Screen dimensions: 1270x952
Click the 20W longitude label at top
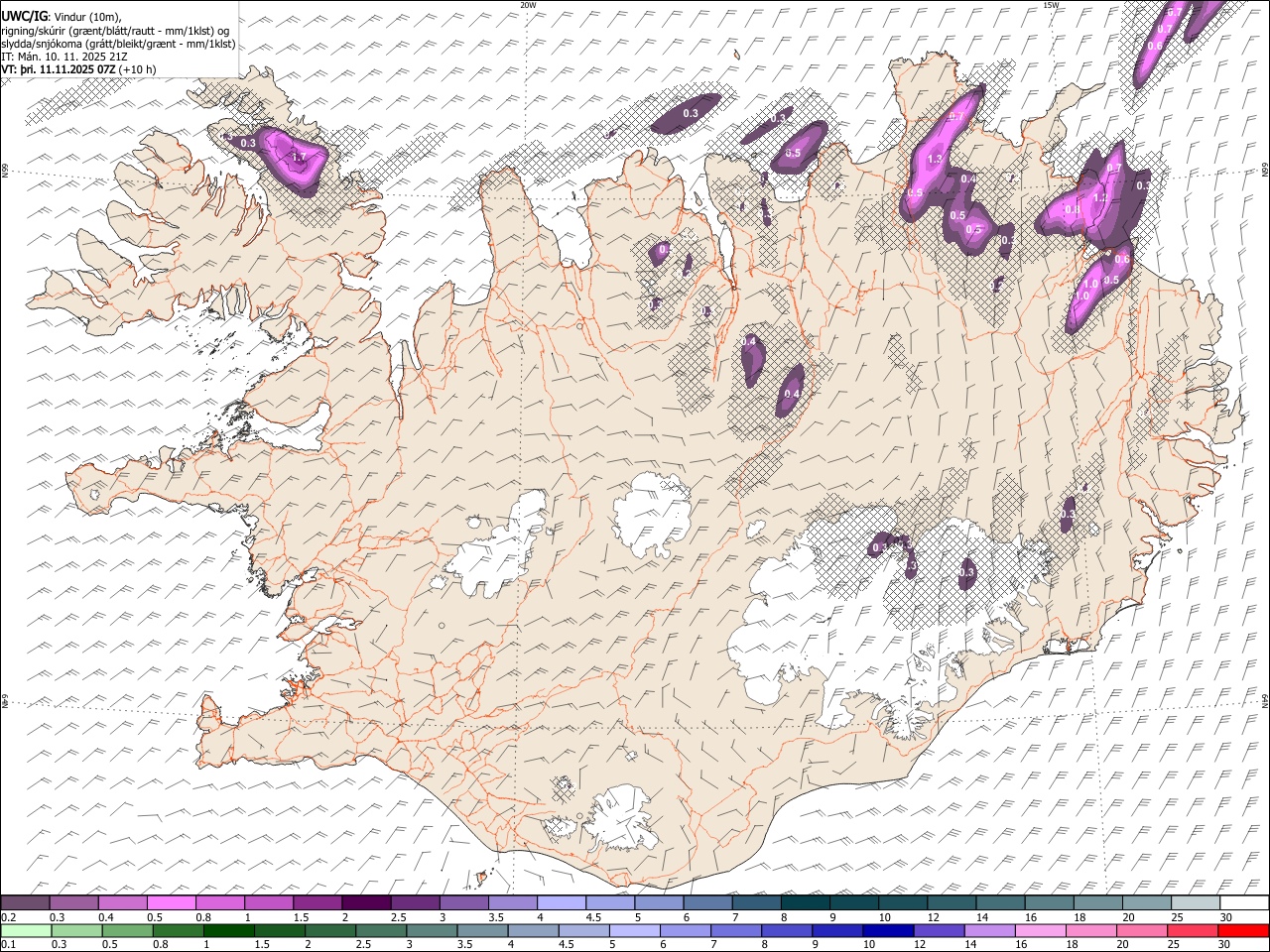(529, 5)
